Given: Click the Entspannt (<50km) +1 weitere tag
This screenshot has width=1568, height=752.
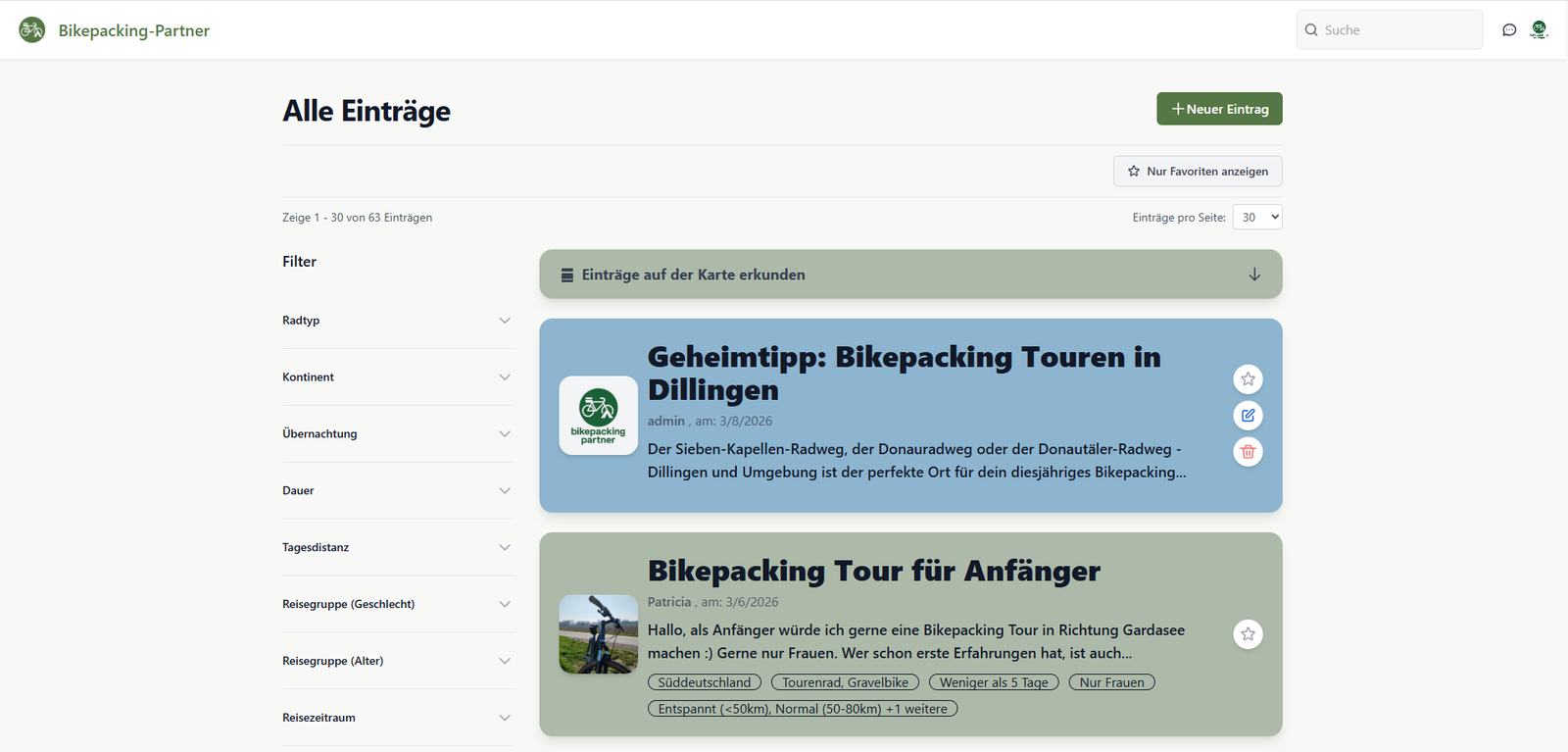Looking at the screenshot, I should (803, 709).
